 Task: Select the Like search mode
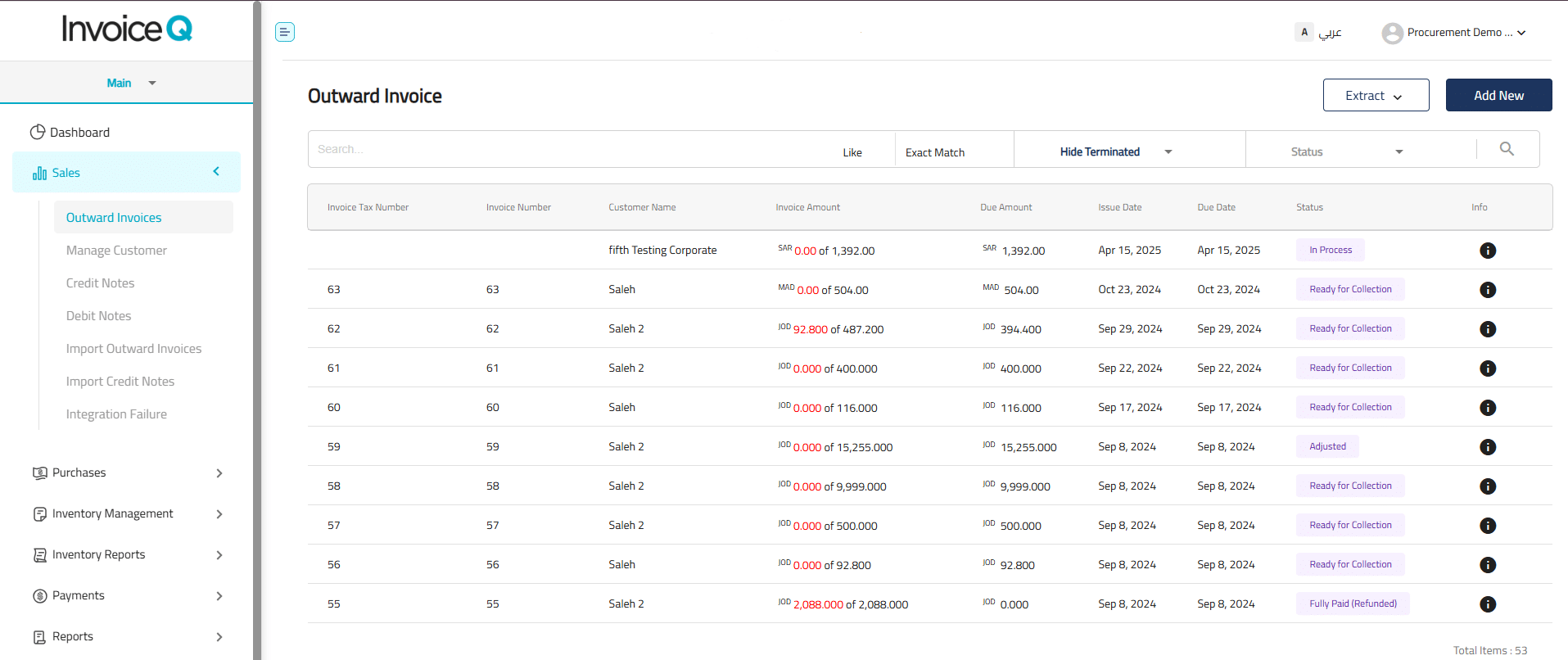852,152
